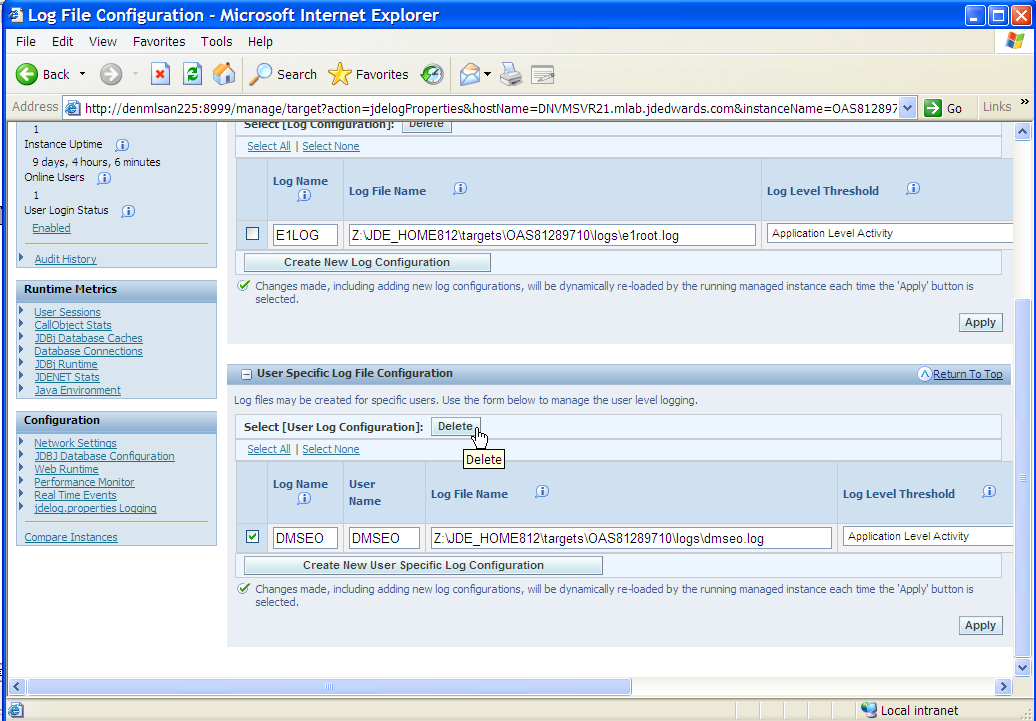Open Favorites star toolbar button
The width and height of the screenshot is (1036, 721).
368,74
